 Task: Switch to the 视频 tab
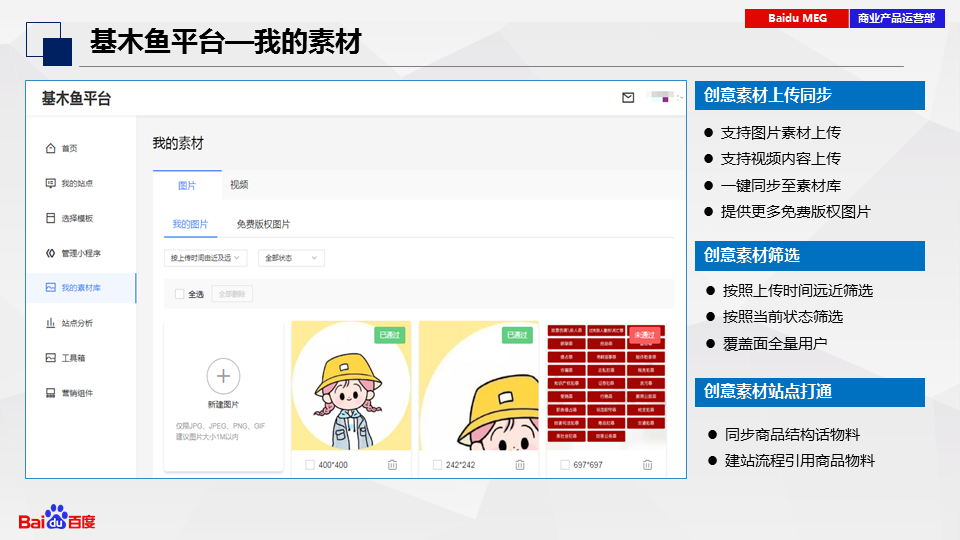(239, 184)
